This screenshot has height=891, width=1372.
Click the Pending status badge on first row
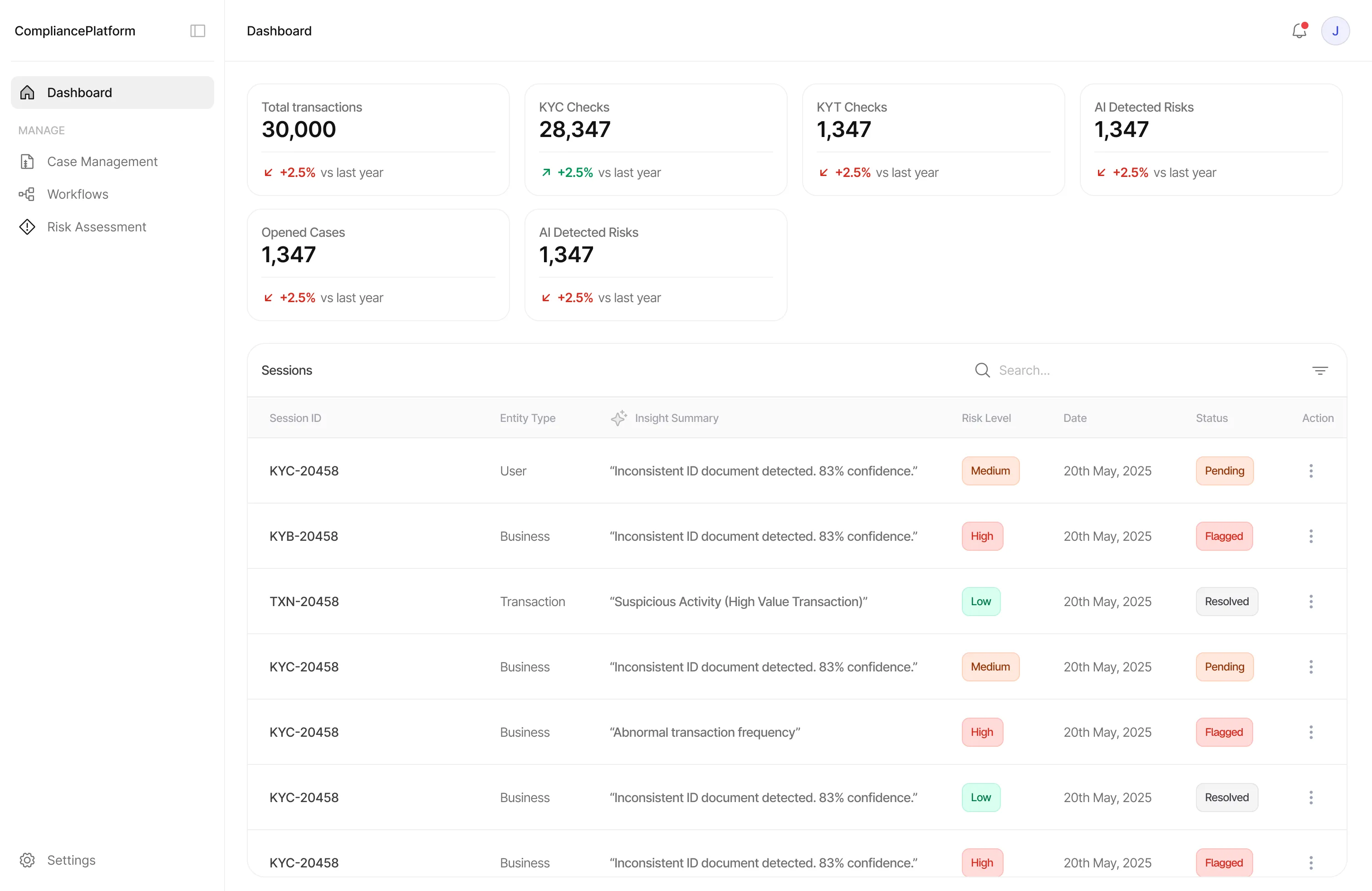click(1224, 471)
